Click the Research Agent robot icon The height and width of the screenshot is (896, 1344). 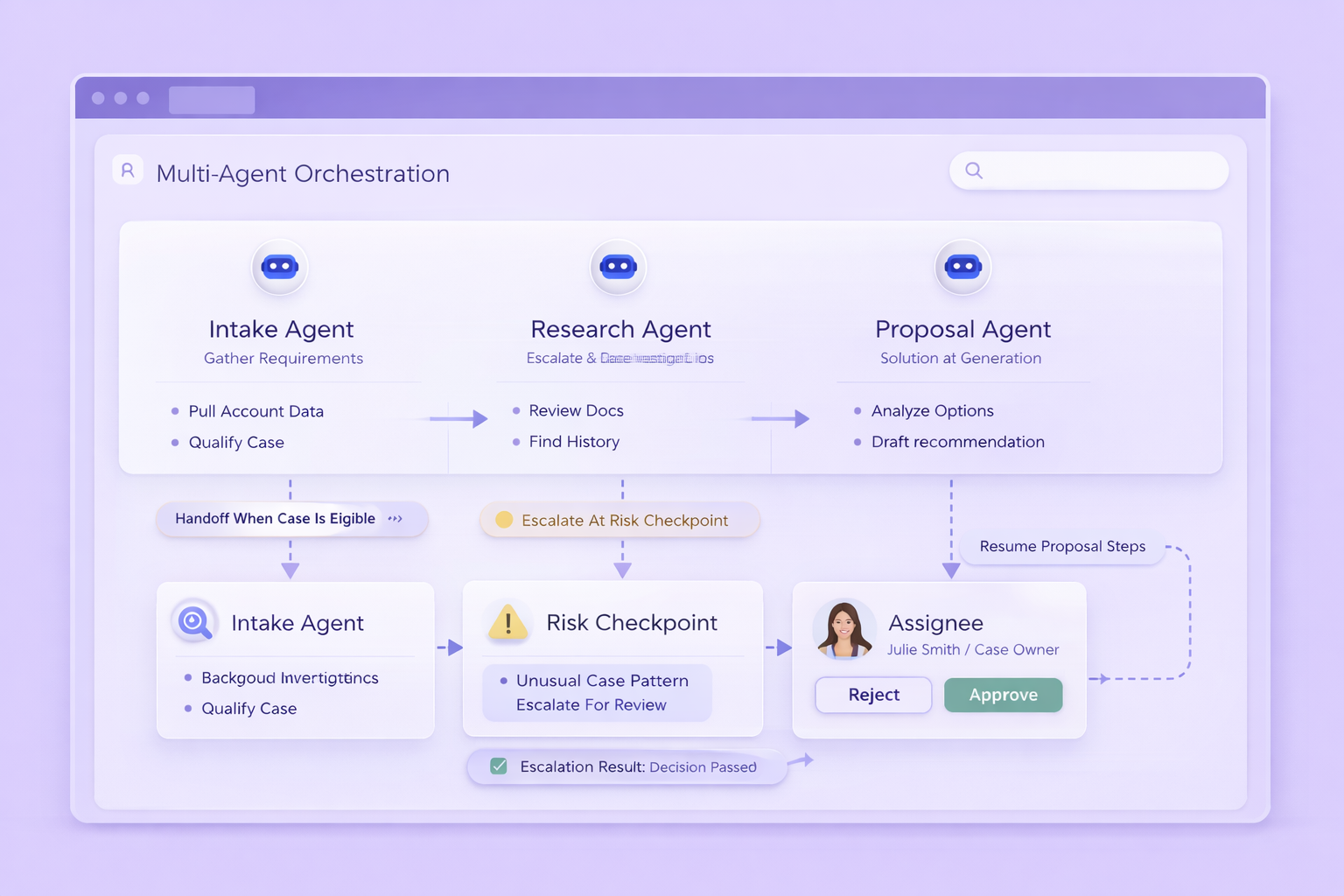[x=619, y=268]
